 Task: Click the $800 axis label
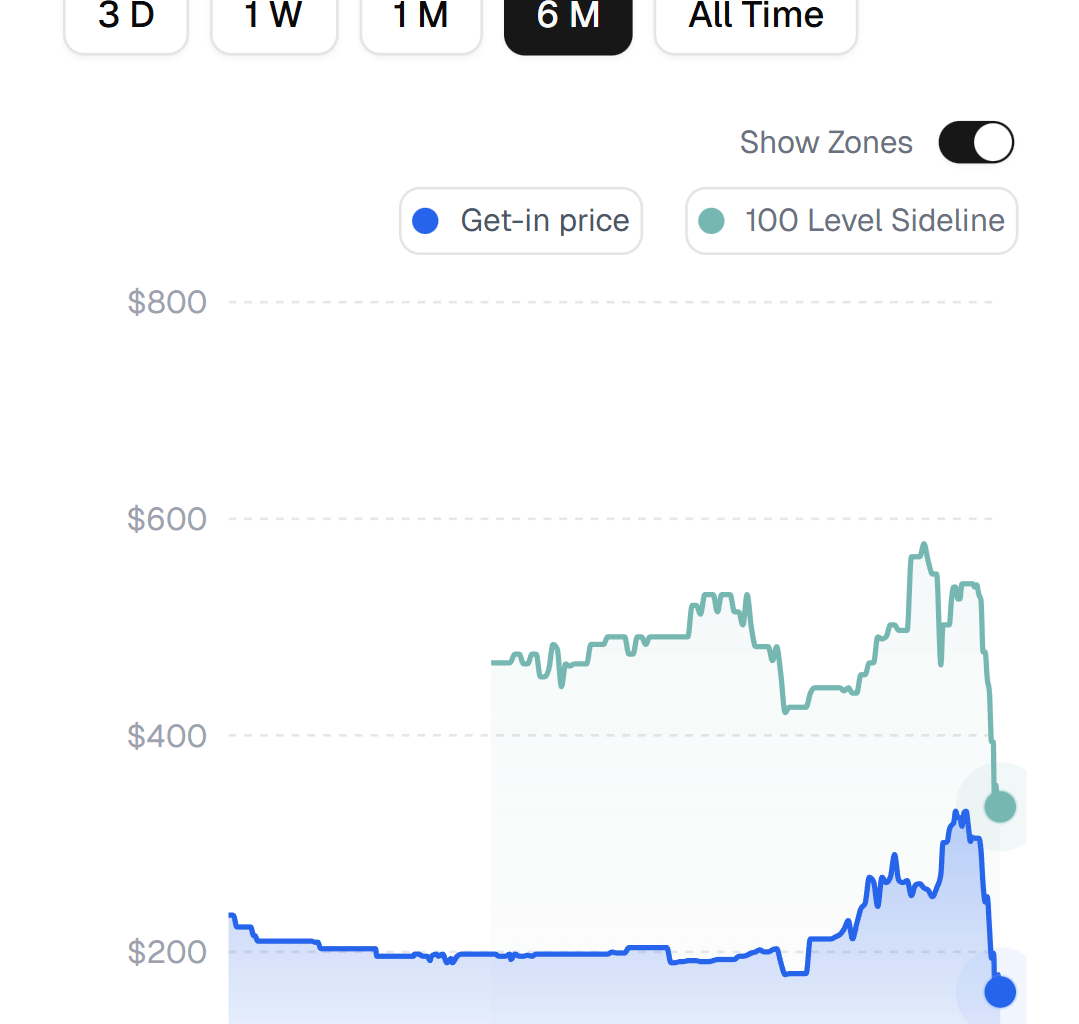pyautogui.click(x=167, y=302)
